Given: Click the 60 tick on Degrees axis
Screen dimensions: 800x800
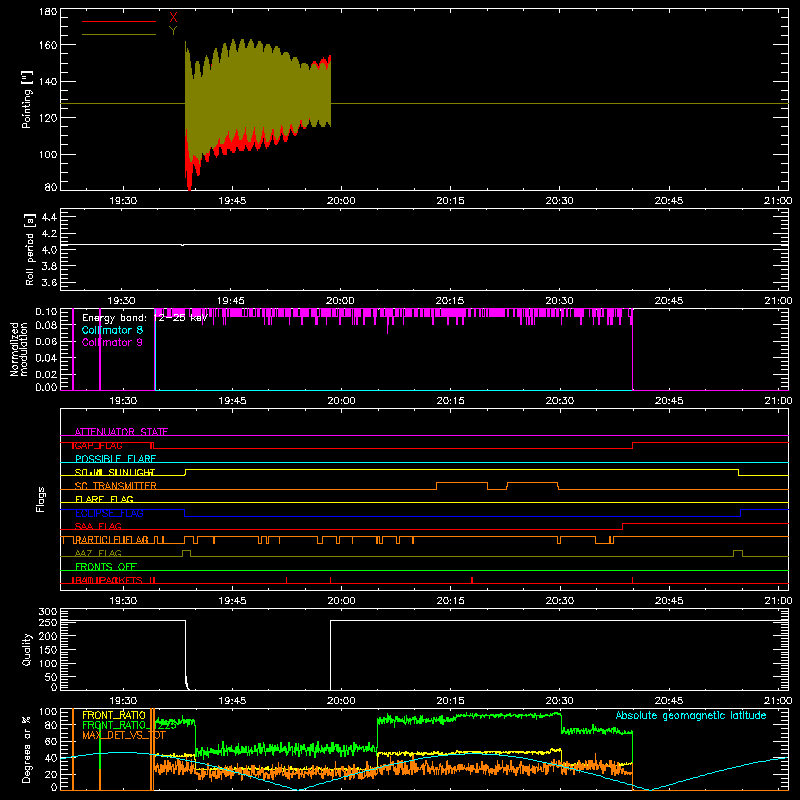Looking at the screenshot, I should click(x=51, y=742).
